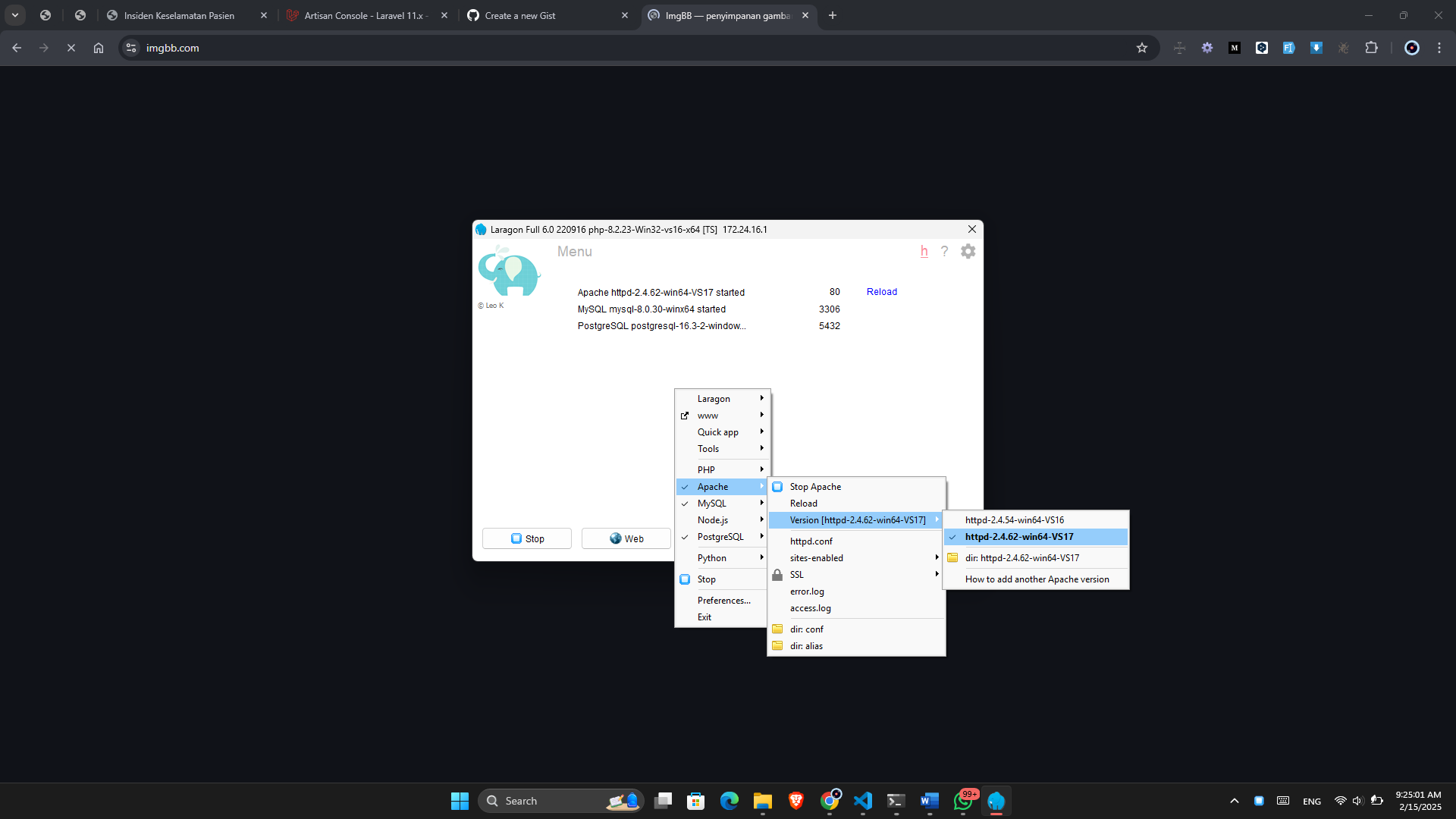The width and height of the screenshot is (1456, 819).
Task: Click Laragon icon in taskbar
Action: click(x=996, y=801)
